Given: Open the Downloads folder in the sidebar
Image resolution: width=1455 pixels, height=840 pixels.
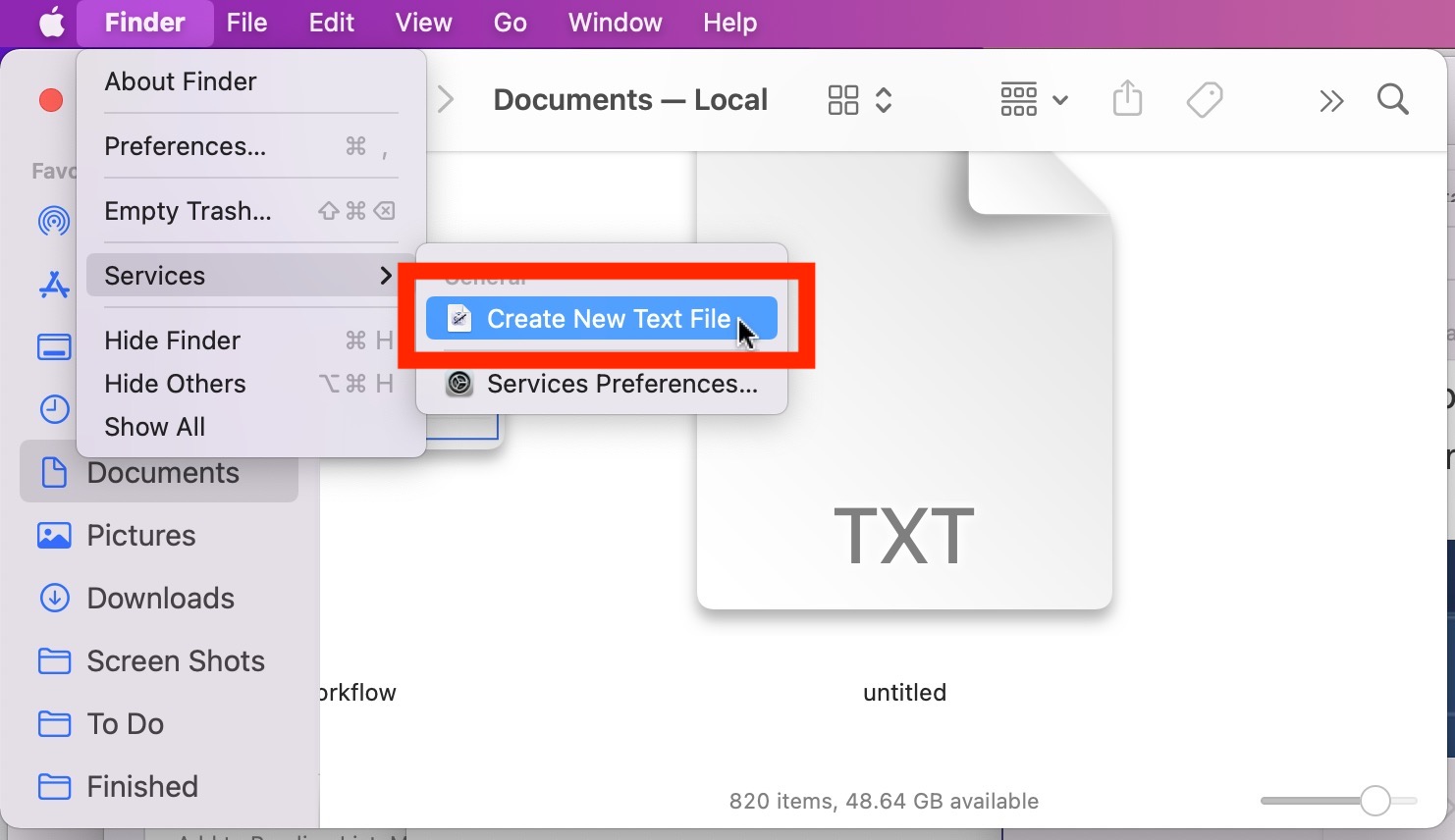Looking at the screenshot, I should pos(160,598).
